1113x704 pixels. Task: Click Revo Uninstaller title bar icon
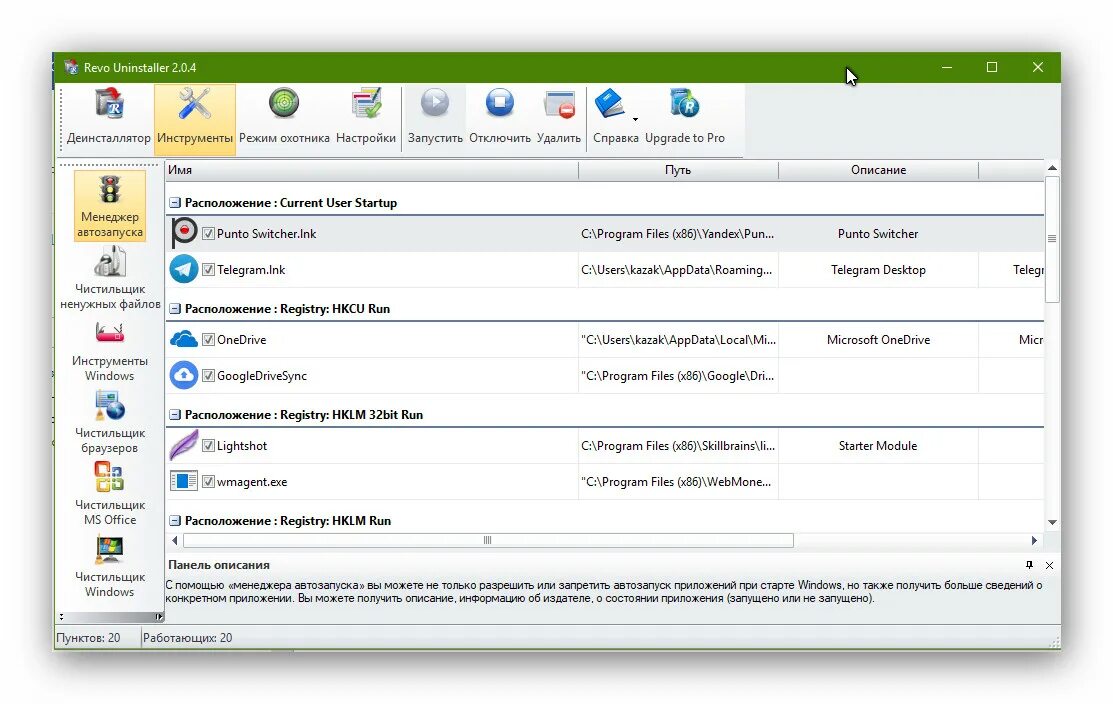click(x=71, y=67)
